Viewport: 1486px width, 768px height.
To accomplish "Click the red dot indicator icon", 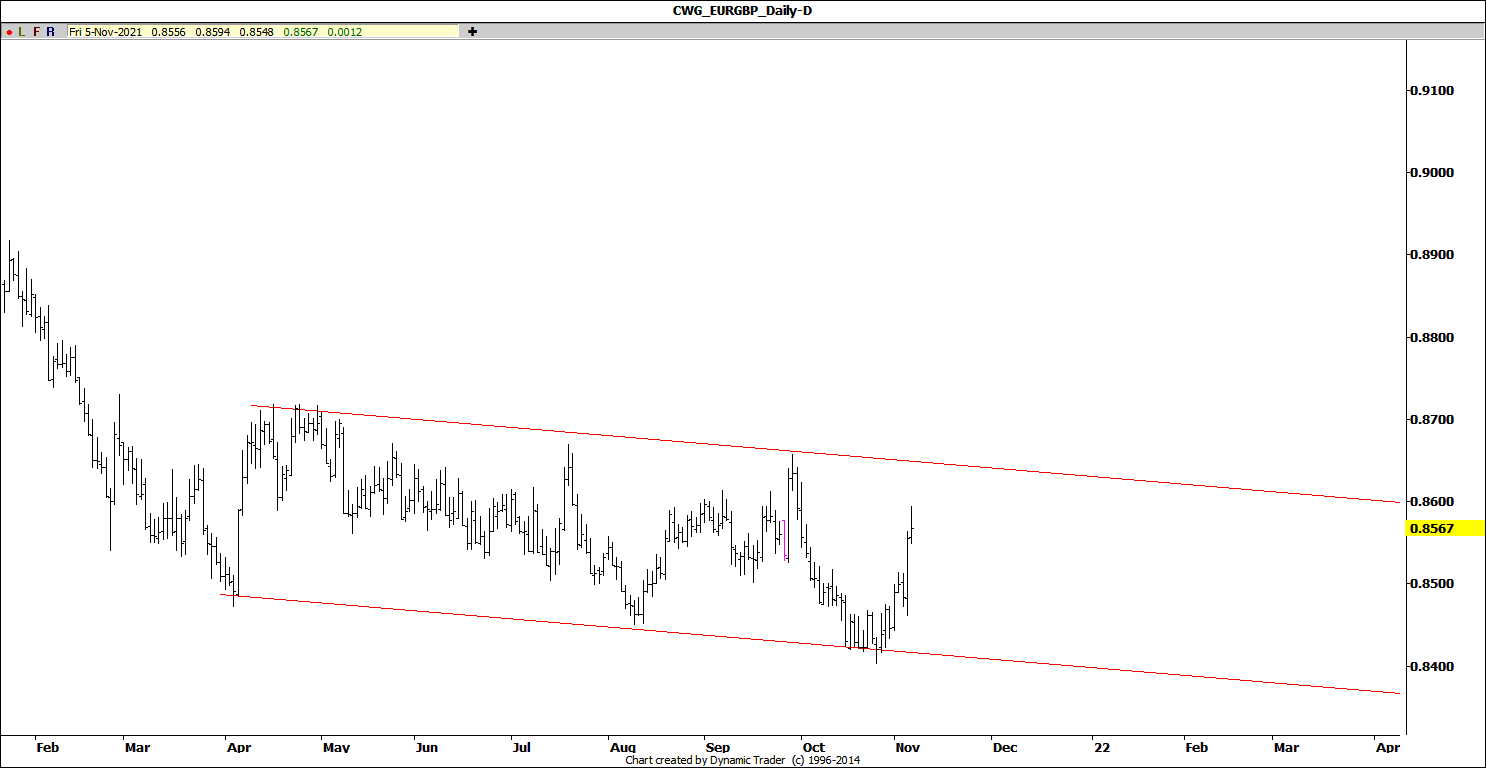I will [x=9, y=32].
